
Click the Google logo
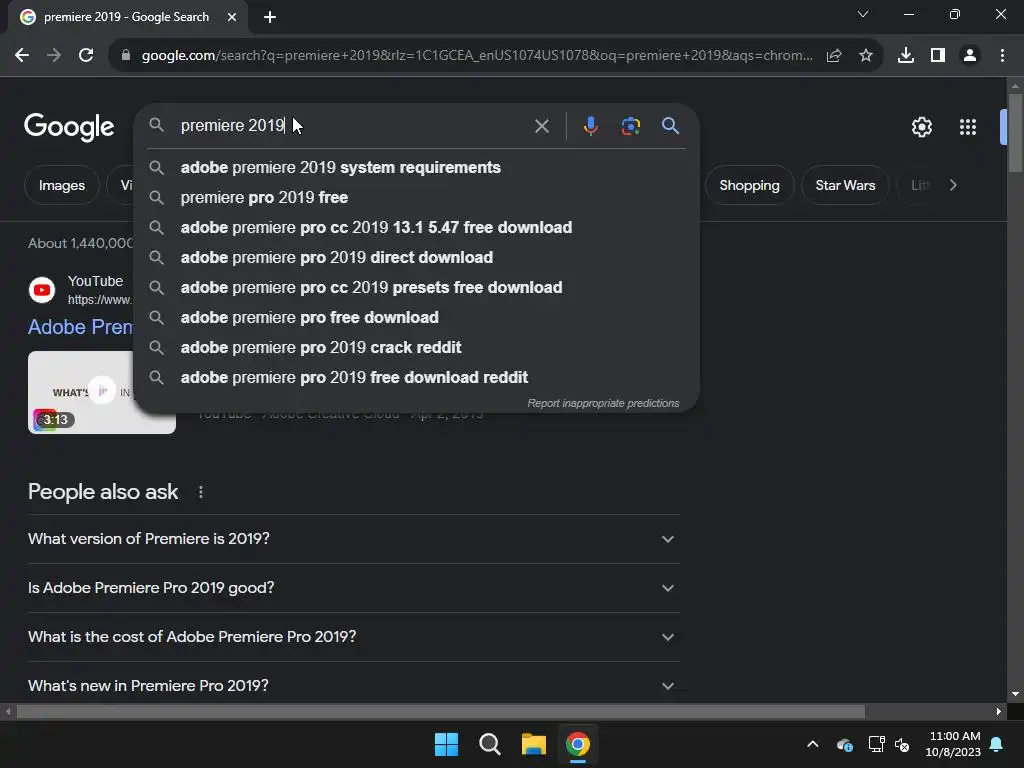[69, 127]
